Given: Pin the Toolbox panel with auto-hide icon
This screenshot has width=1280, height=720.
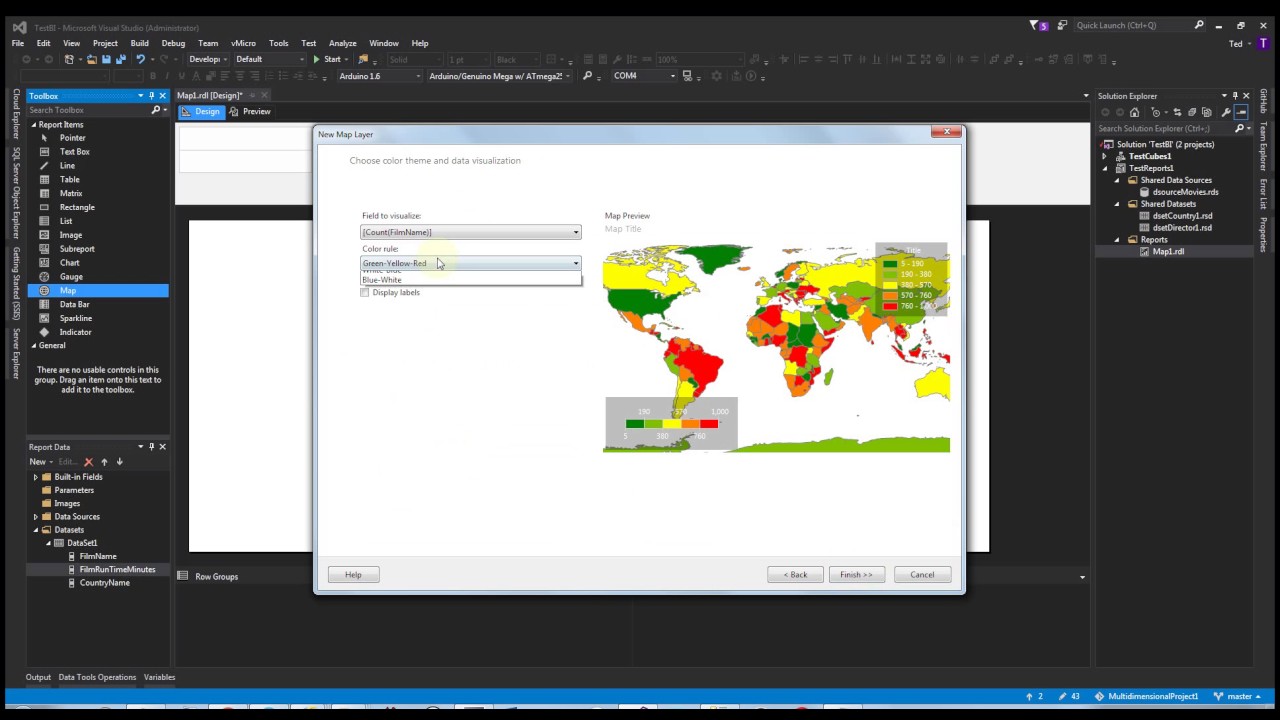Looking at the screenshot, I should [151, 96].
